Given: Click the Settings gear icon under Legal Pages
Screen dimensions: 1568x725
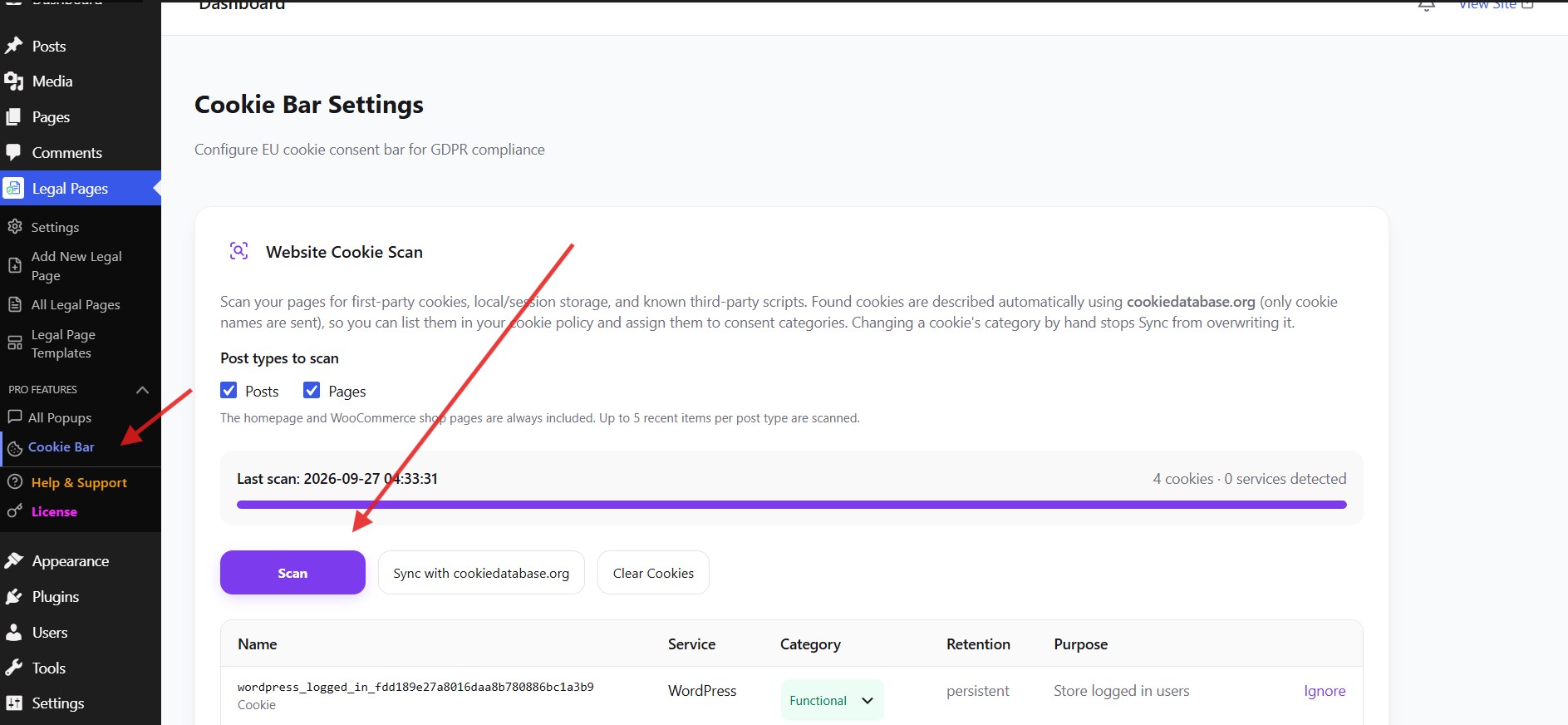Looking at the screenshot, I should click(15, 227).
